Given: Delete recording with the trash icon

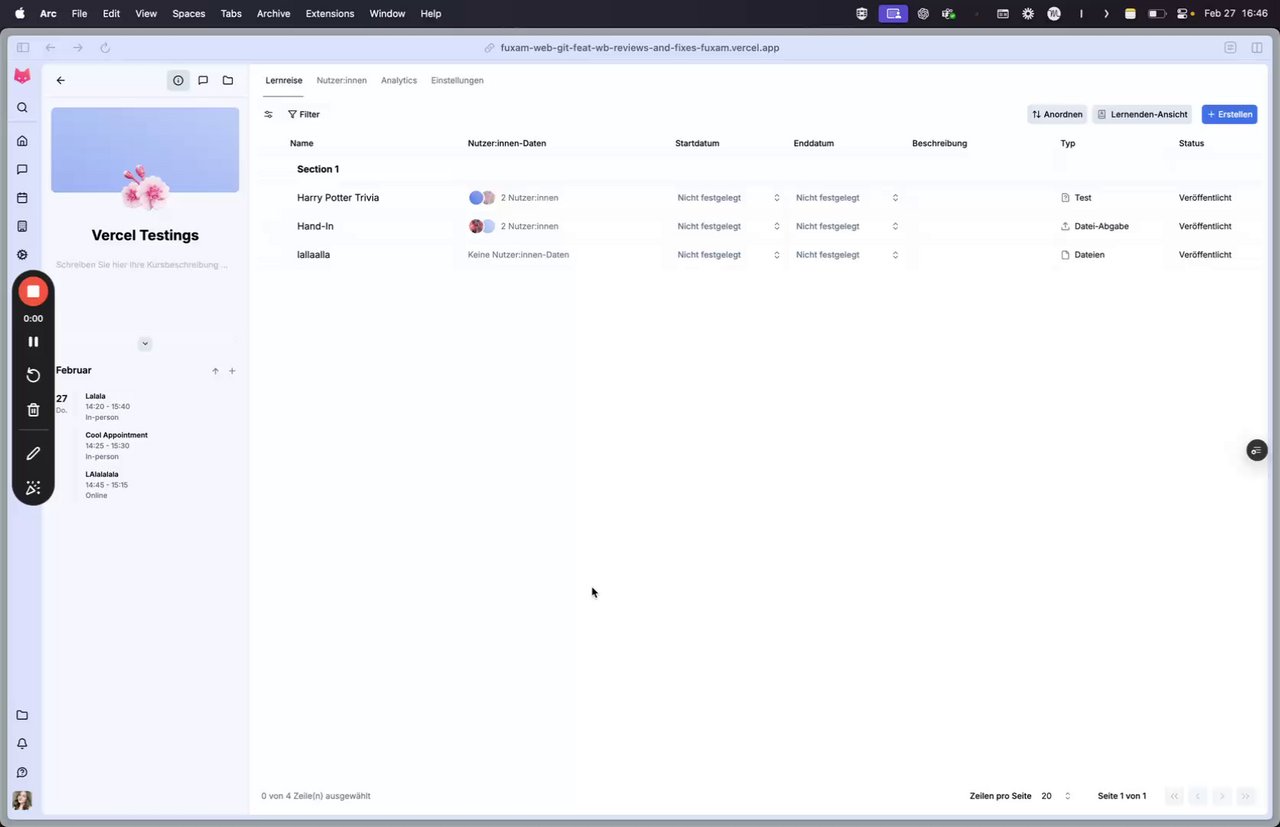Looking at the screenshot, I should click(x=33, y=410).
